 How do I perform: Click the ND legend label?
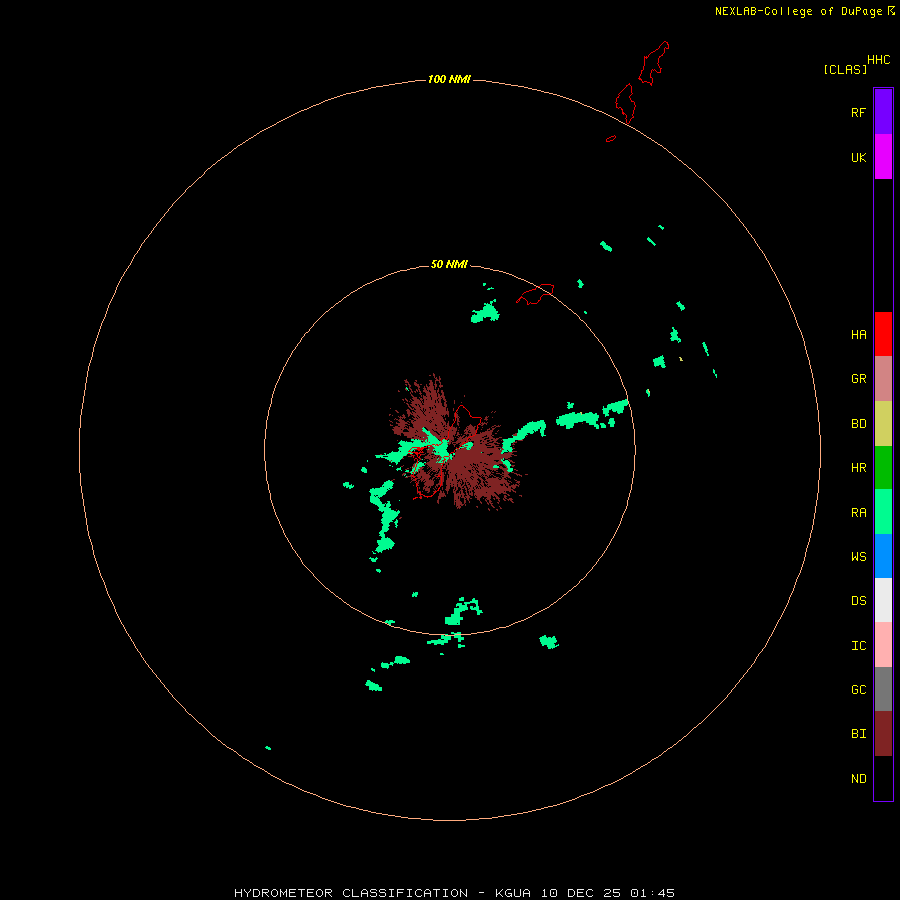tap(858, 779)
